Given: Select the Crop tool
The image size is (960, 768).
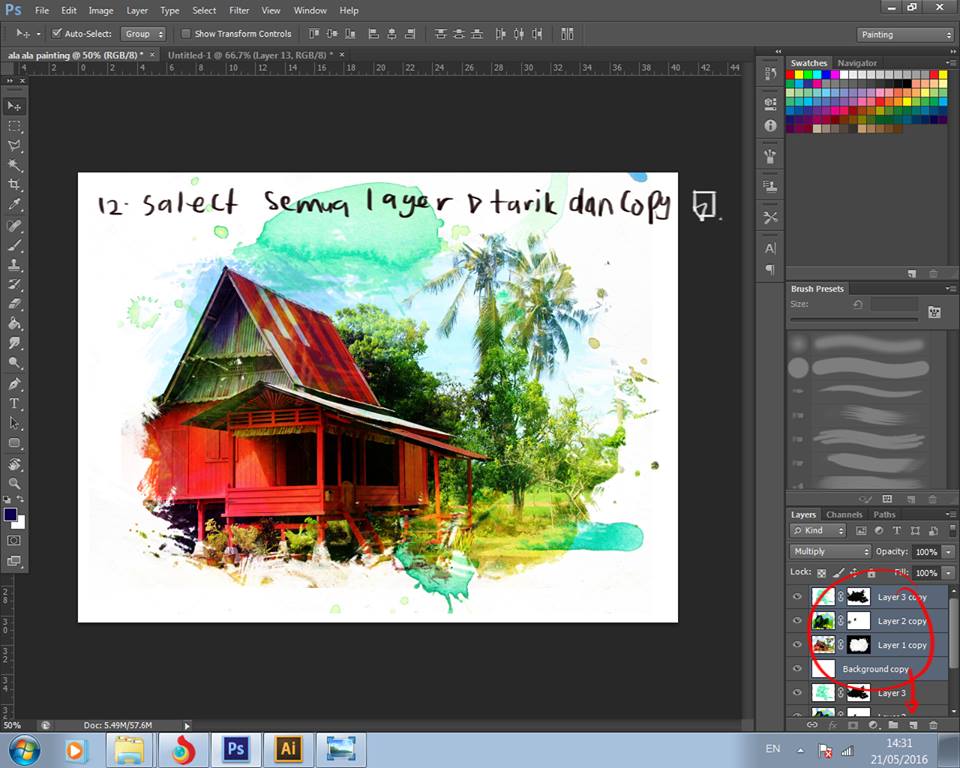Looking at the screenshot, I should (14, 185).
